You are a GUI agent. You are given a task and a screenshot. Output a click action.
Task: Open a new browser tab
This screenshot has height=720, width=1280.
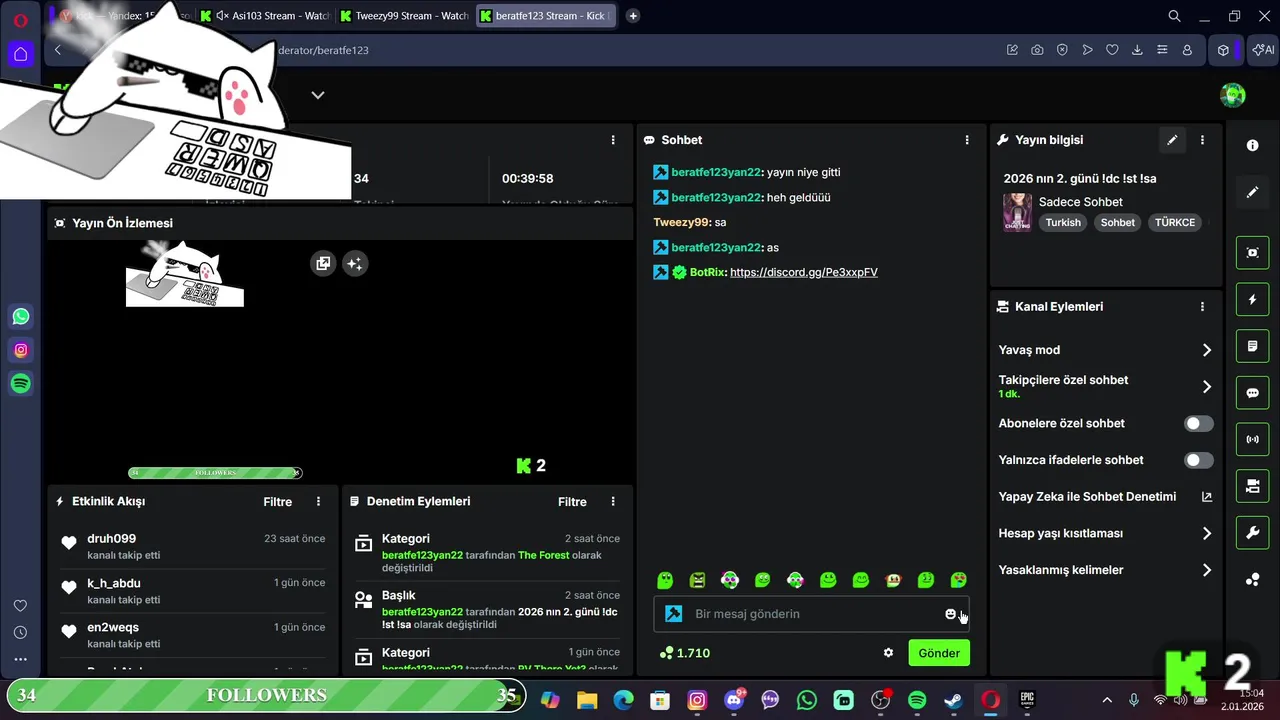click(633, 16)
